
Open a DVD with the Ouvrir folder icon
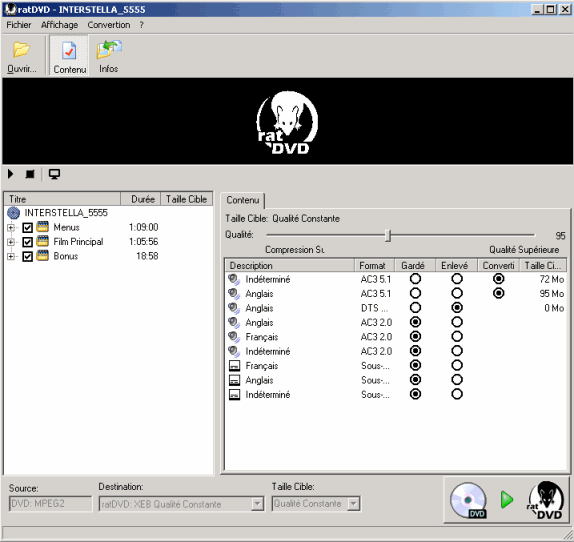pos(22,57)
